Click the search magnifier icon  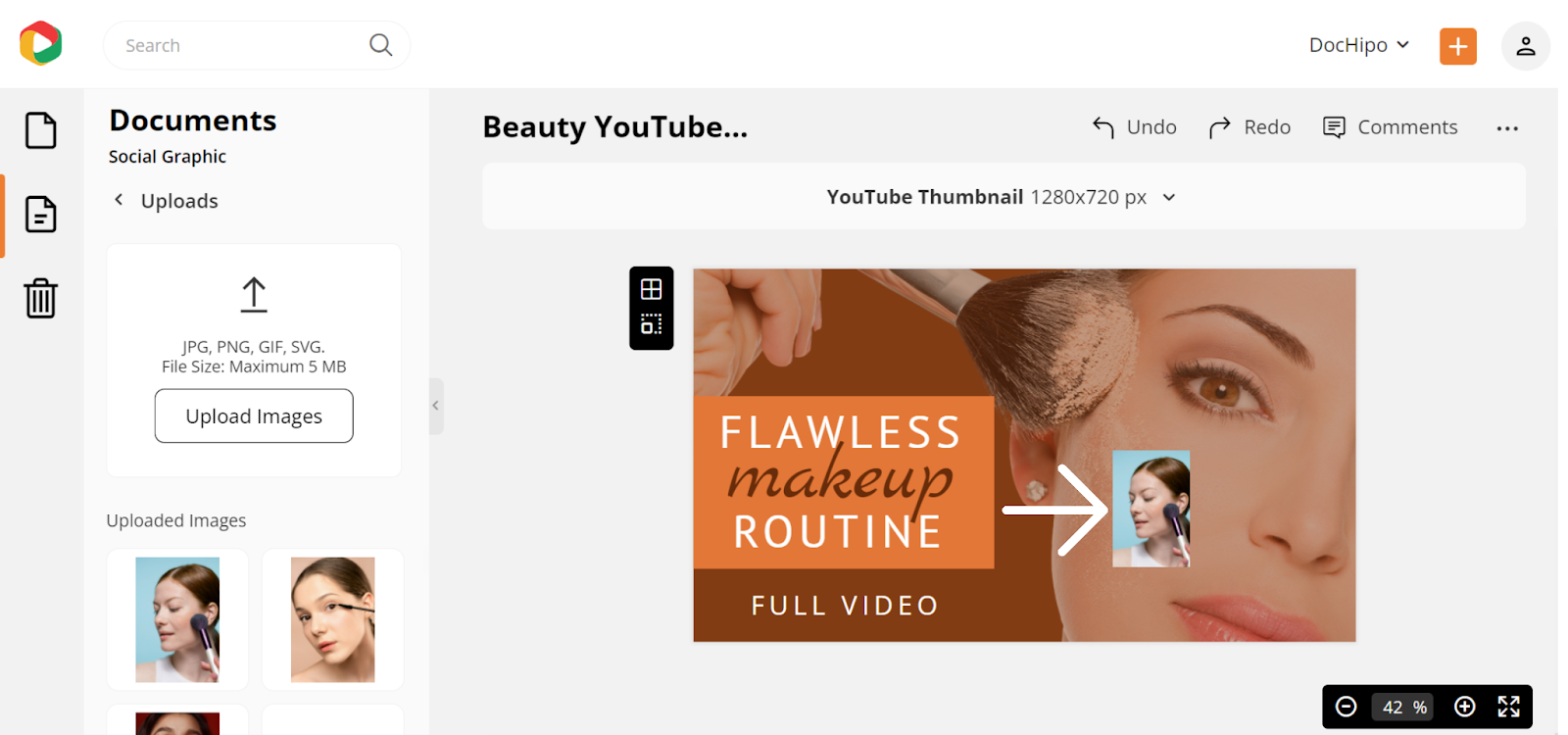tap(381, 45)
